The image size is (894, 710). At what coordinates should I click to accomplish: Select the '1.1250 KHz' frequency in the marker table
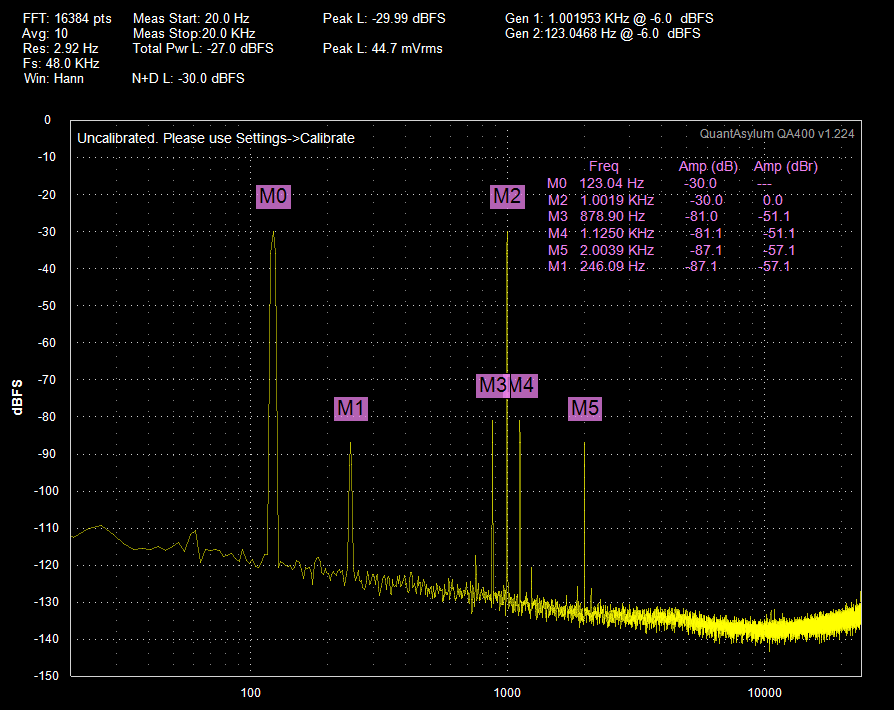[x=617, y=233]
